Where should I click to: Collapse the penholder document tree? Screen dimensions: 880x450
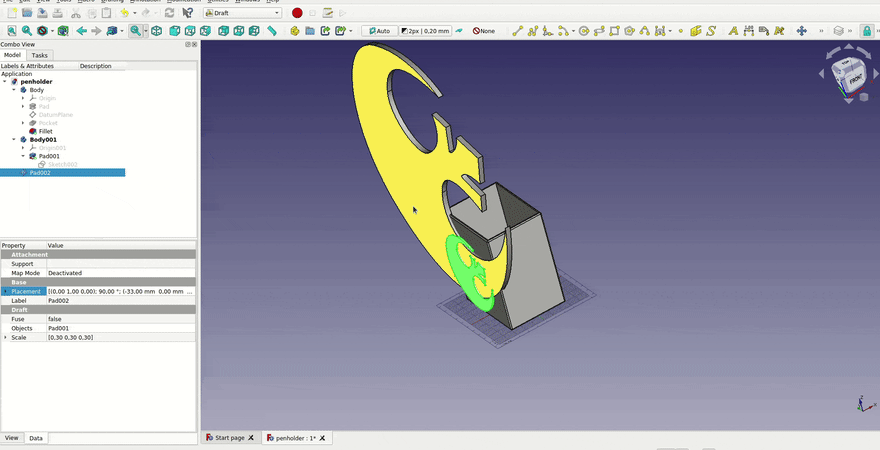pos(5,82)
